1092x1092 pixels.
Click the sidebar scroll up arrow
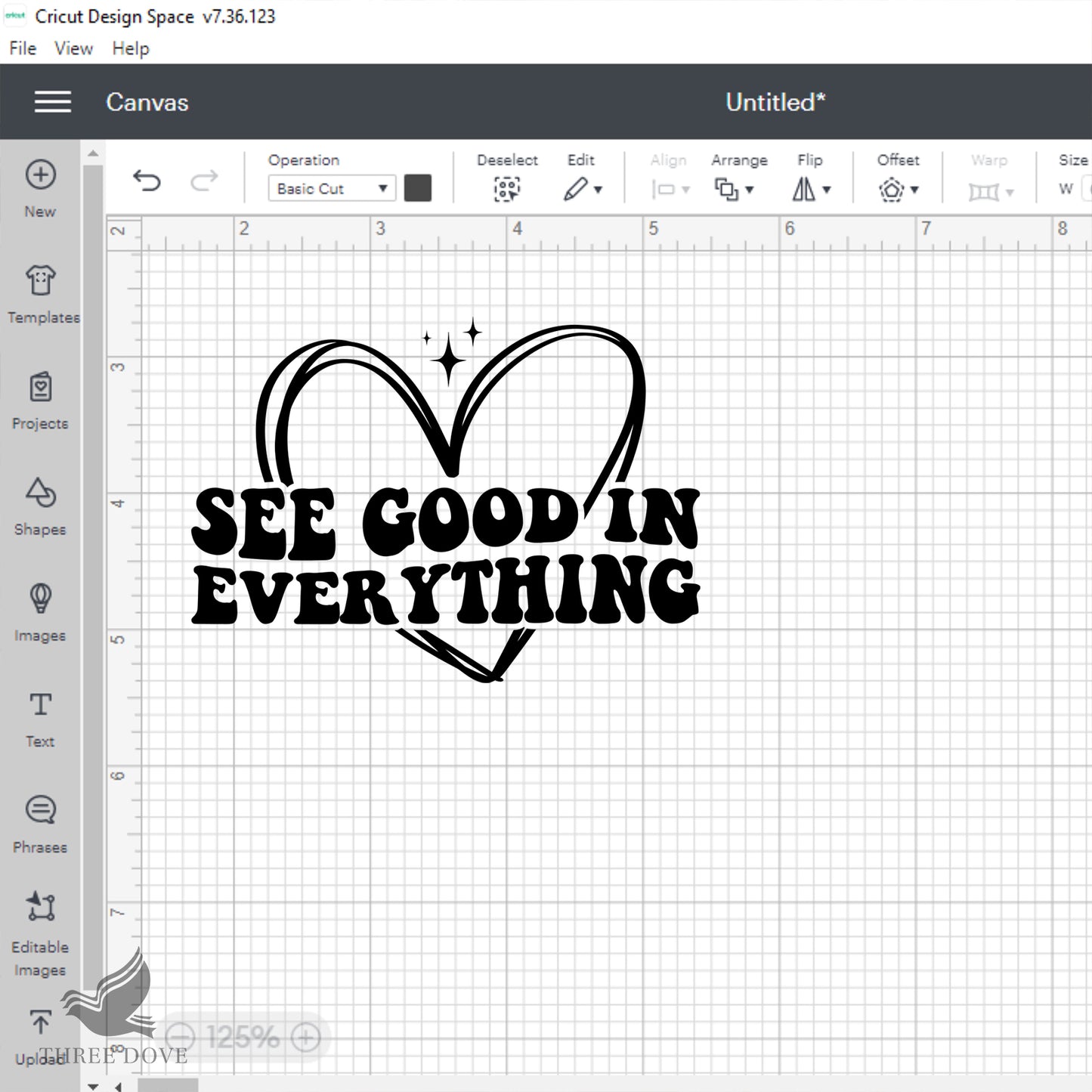coord(93,153)
